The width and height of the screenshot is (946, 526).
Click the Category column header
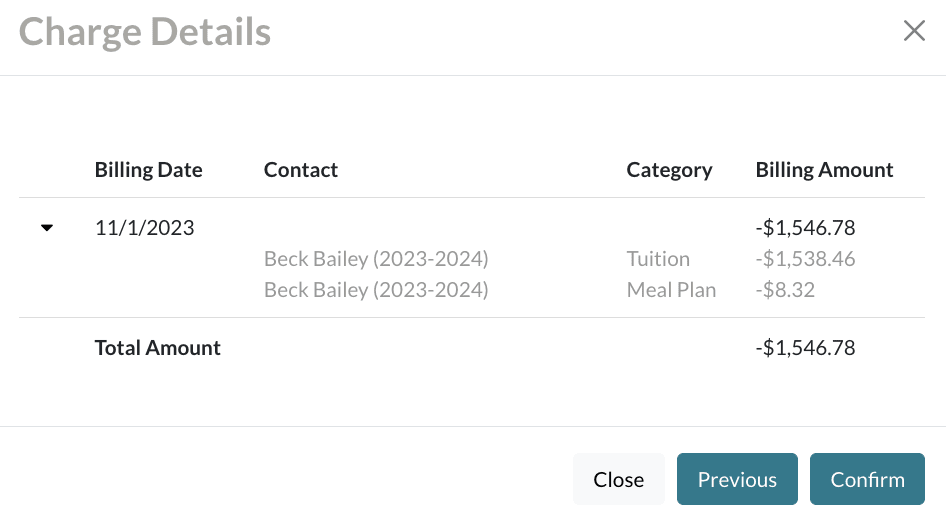(669, 170)
